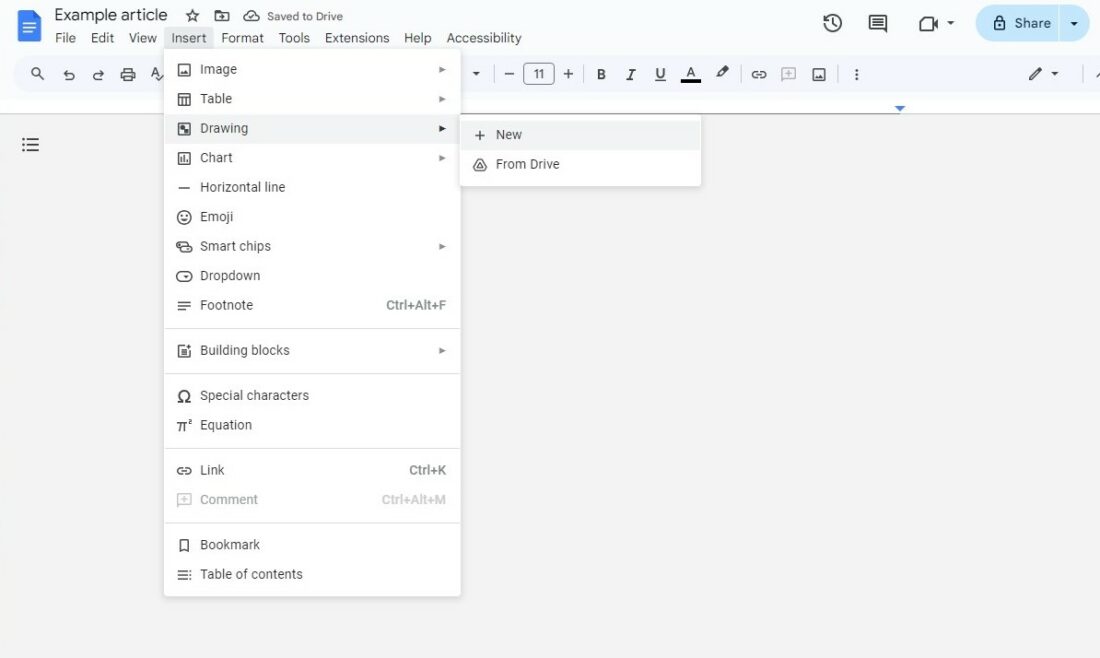Toggle bold formatting
Image resolution: width=1100 pixels, height=658 pixels.
tap(601, 73)
